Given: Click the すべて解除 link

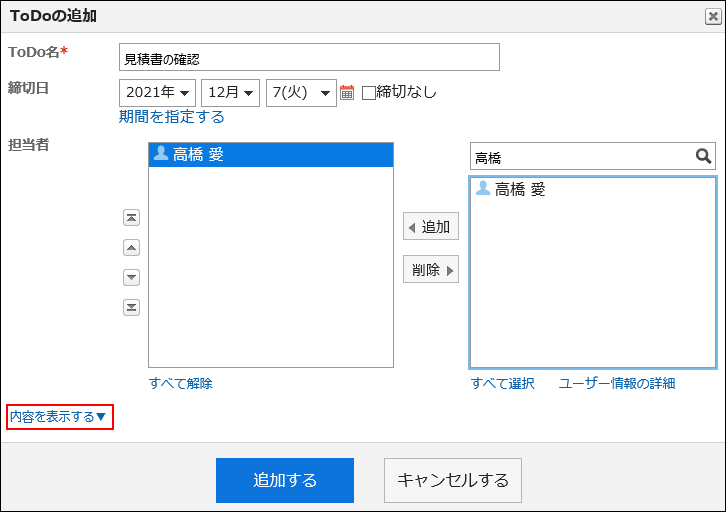Looking at the screenshot, I should pyautogui.click(x=181, y=383).
